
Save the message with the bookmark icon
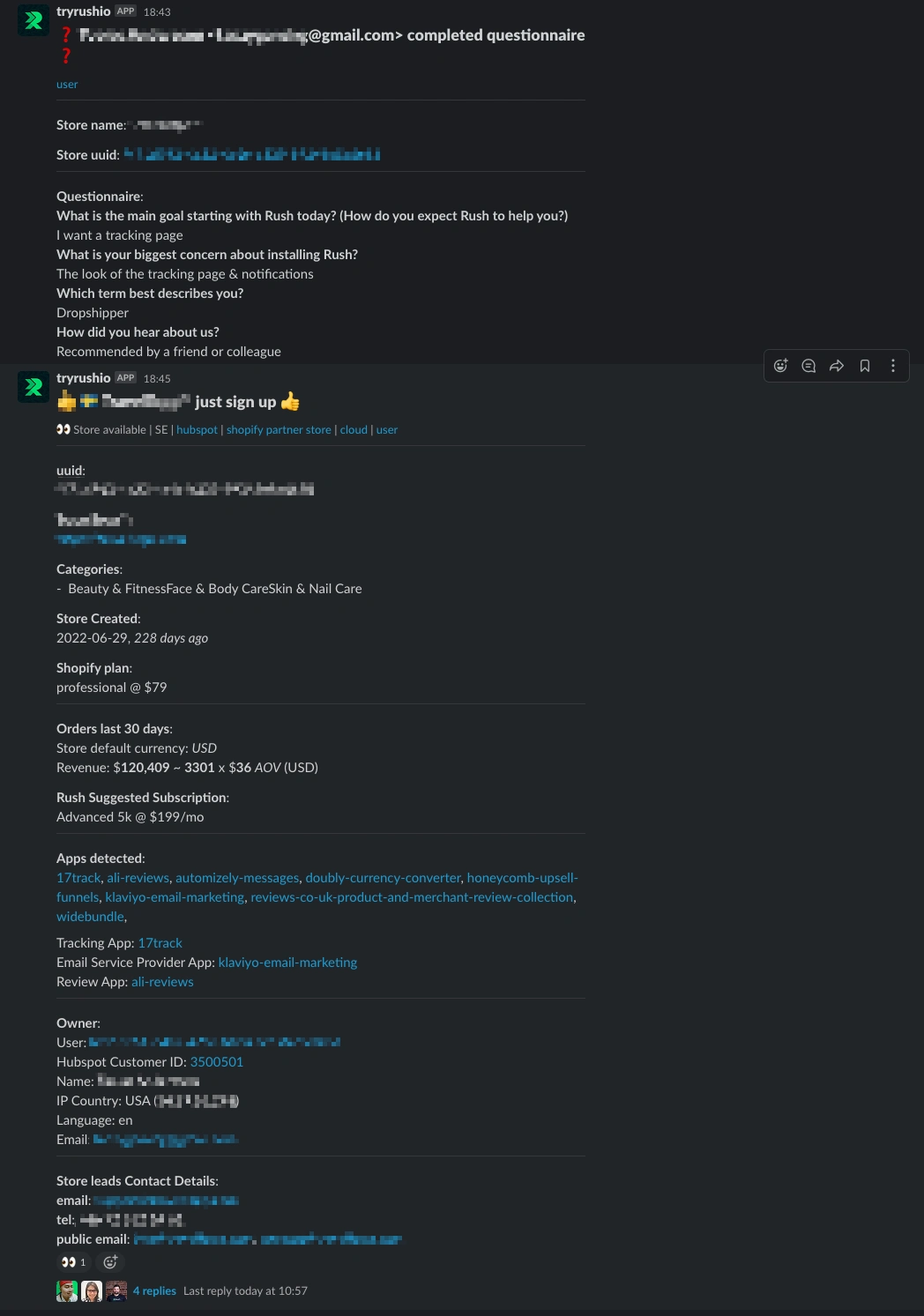864,365
